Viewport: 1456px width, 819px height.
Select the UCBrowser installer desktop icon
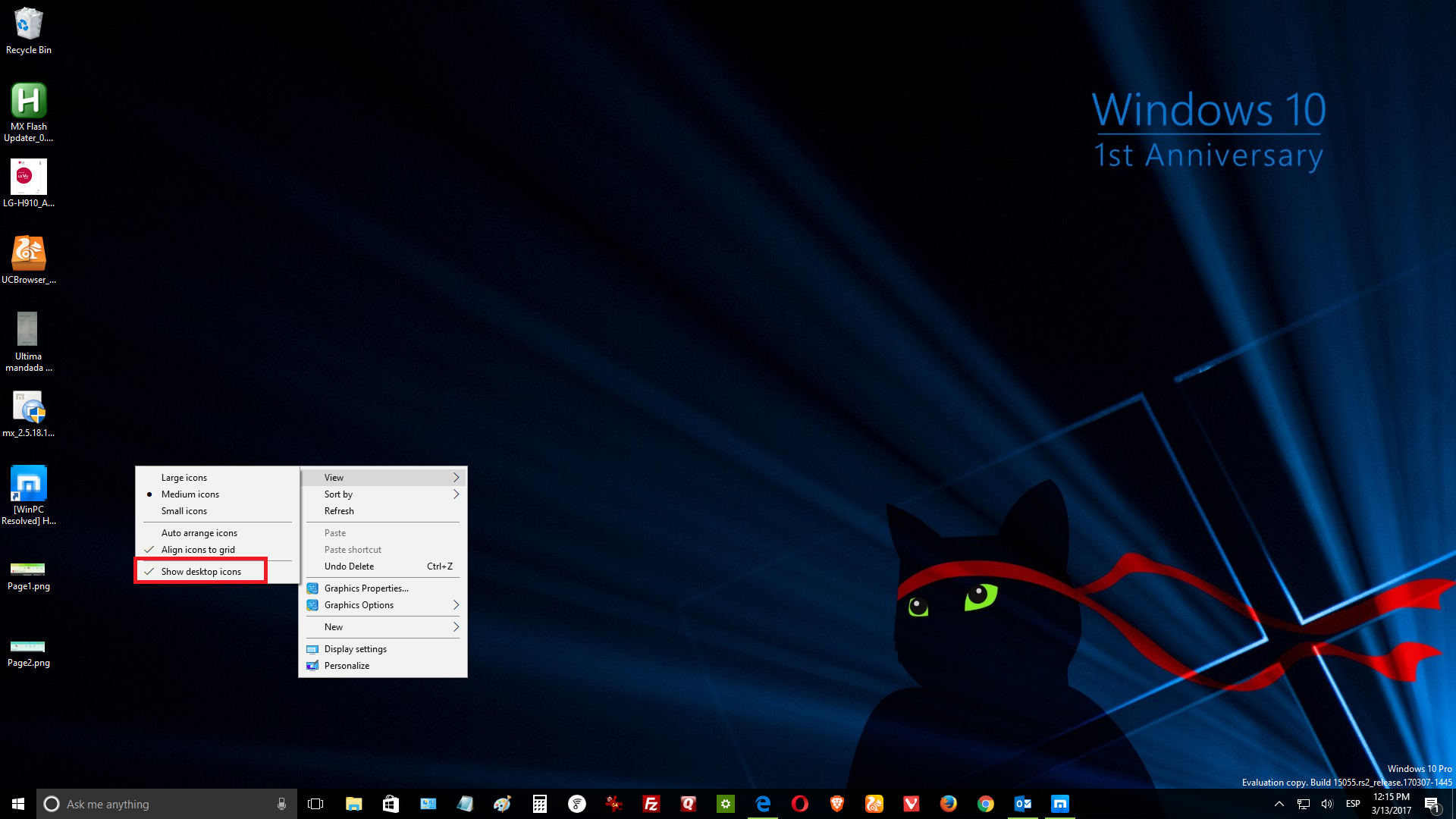coord(29,259)
